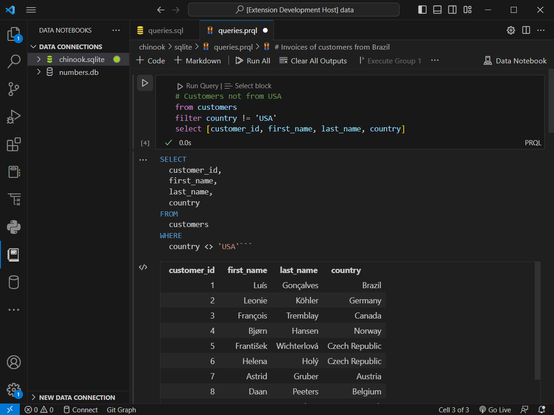Open the database cylinder view icon
The width and height of the screenshot is (554, 415).
14,282
